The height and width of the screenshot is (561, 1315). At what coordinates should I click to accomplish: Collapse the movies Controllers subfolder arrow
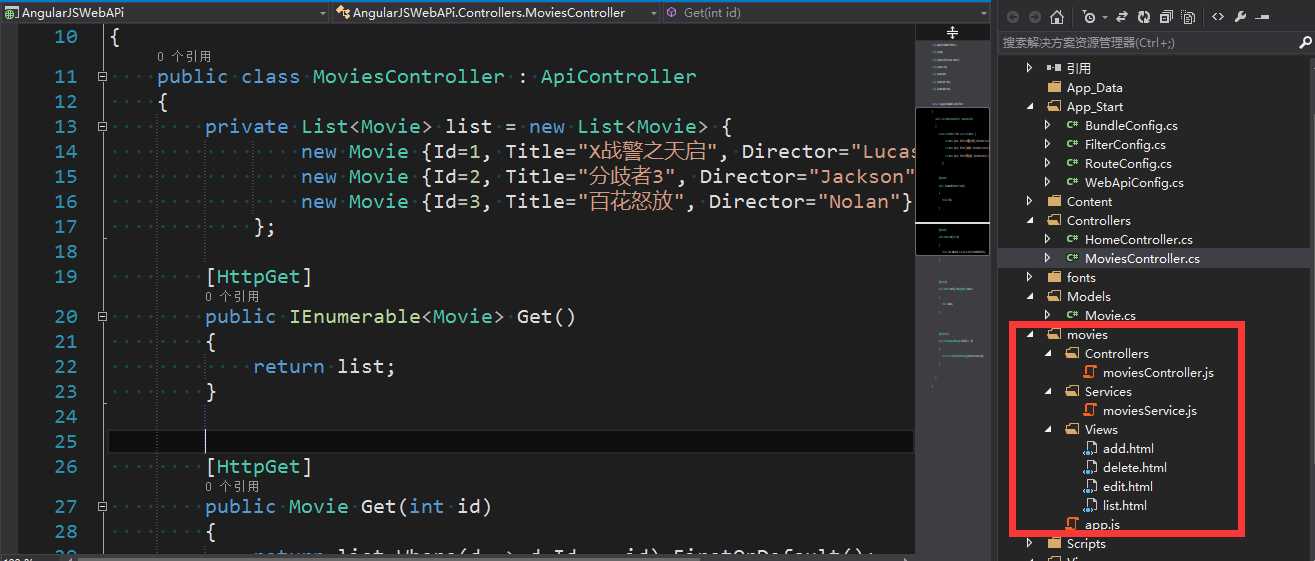click(x=1048, y=353)
